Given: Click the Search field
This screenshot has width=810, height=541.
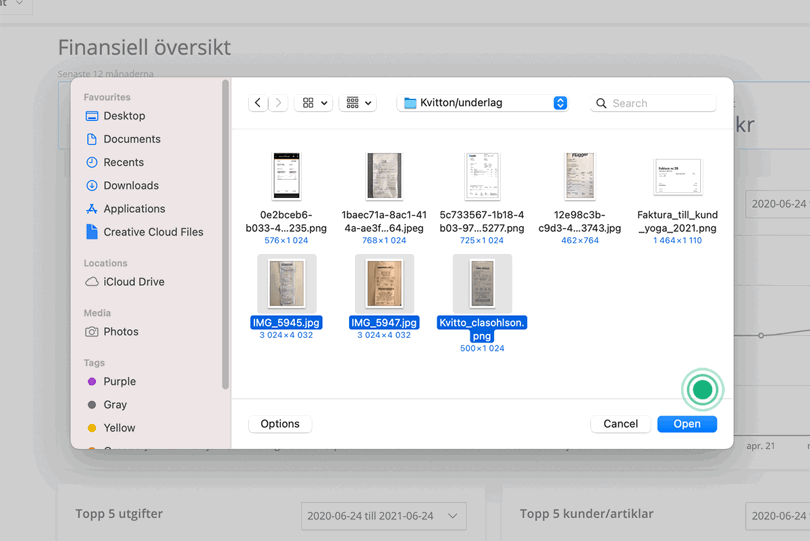Looking at the screenshot, I should coord(660,103).
